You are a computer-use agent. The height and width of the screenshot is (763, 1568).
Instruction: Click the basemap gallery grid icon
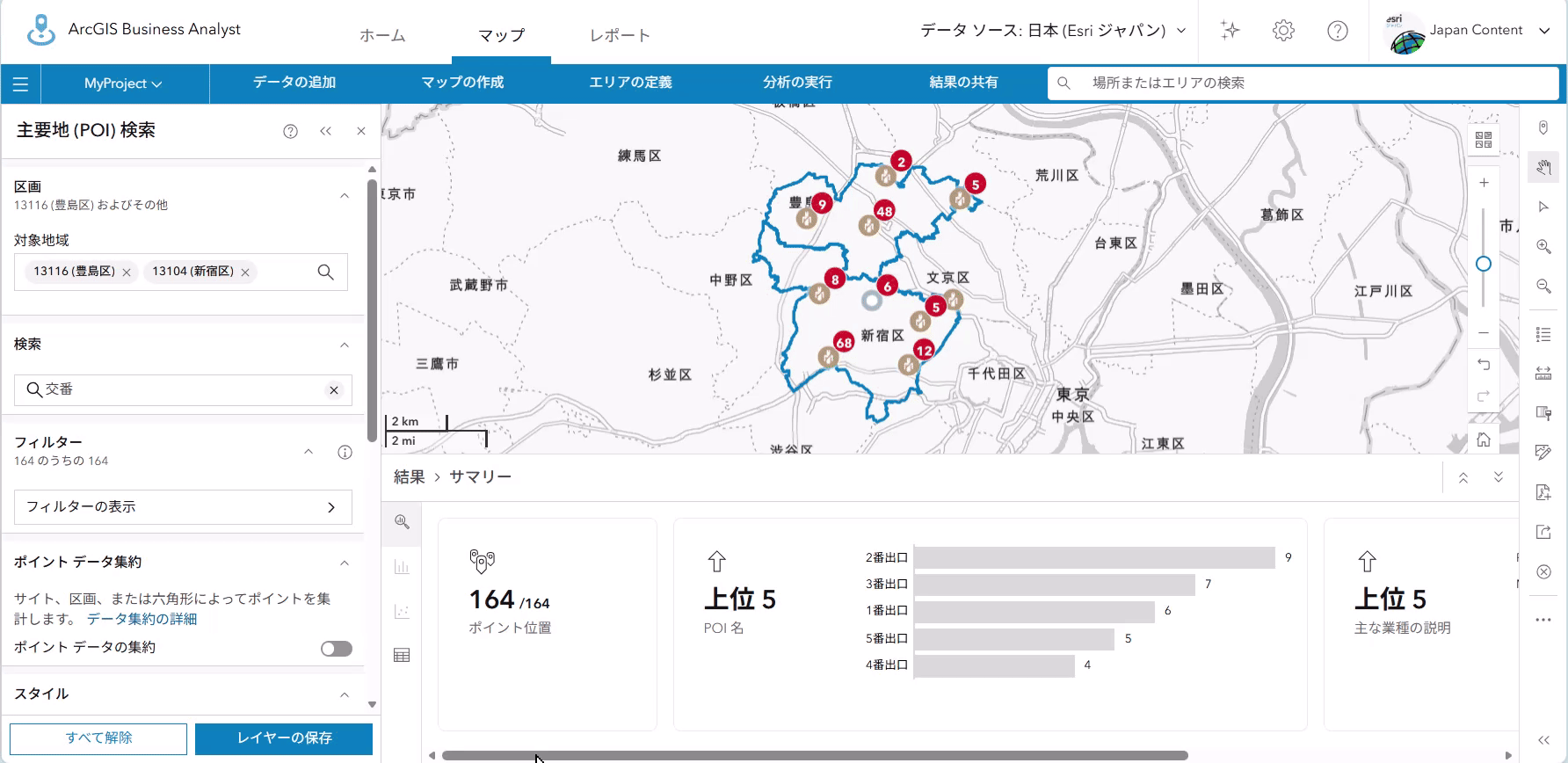pyautogui.click(x=1484, y=140)
